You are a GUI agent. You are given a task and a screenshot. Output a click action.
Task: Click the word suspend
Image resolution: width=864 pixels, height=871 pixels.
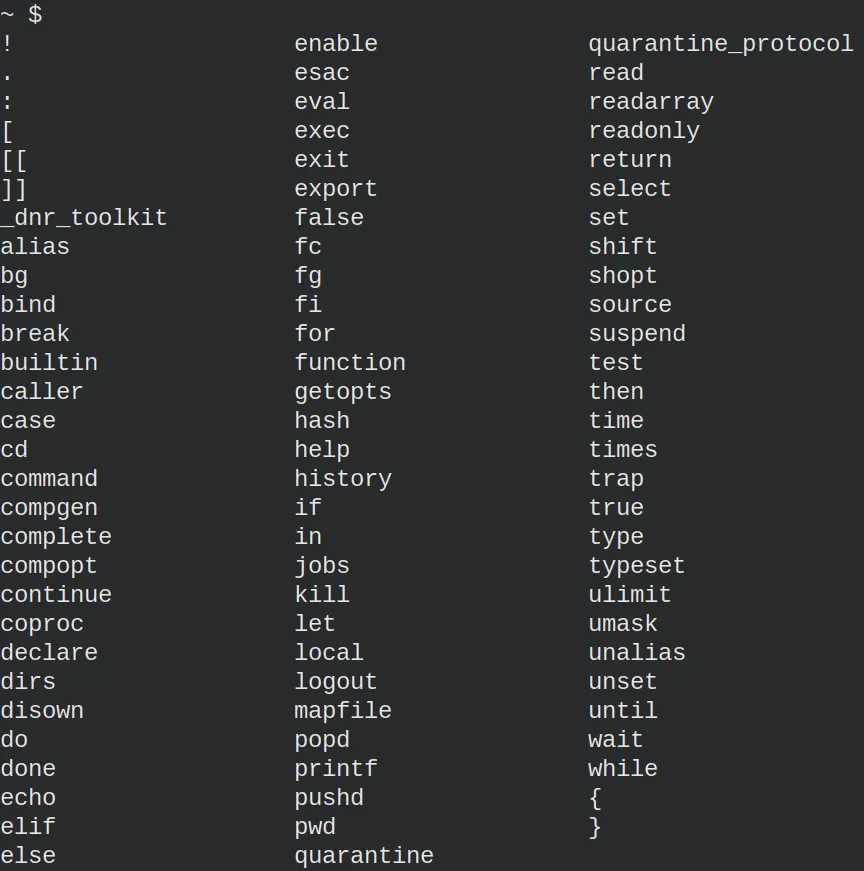[x=637, y=334]
